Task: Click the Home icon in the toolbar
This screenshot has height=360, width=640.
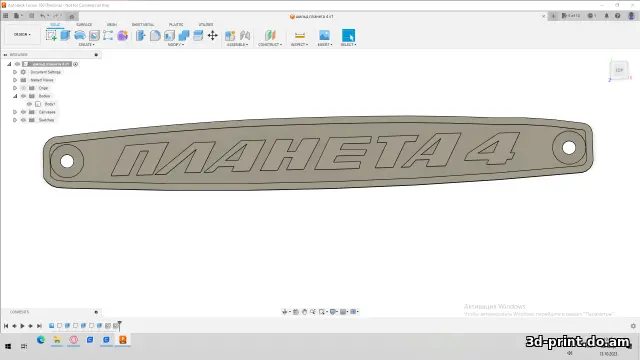Action: (71, 16)
